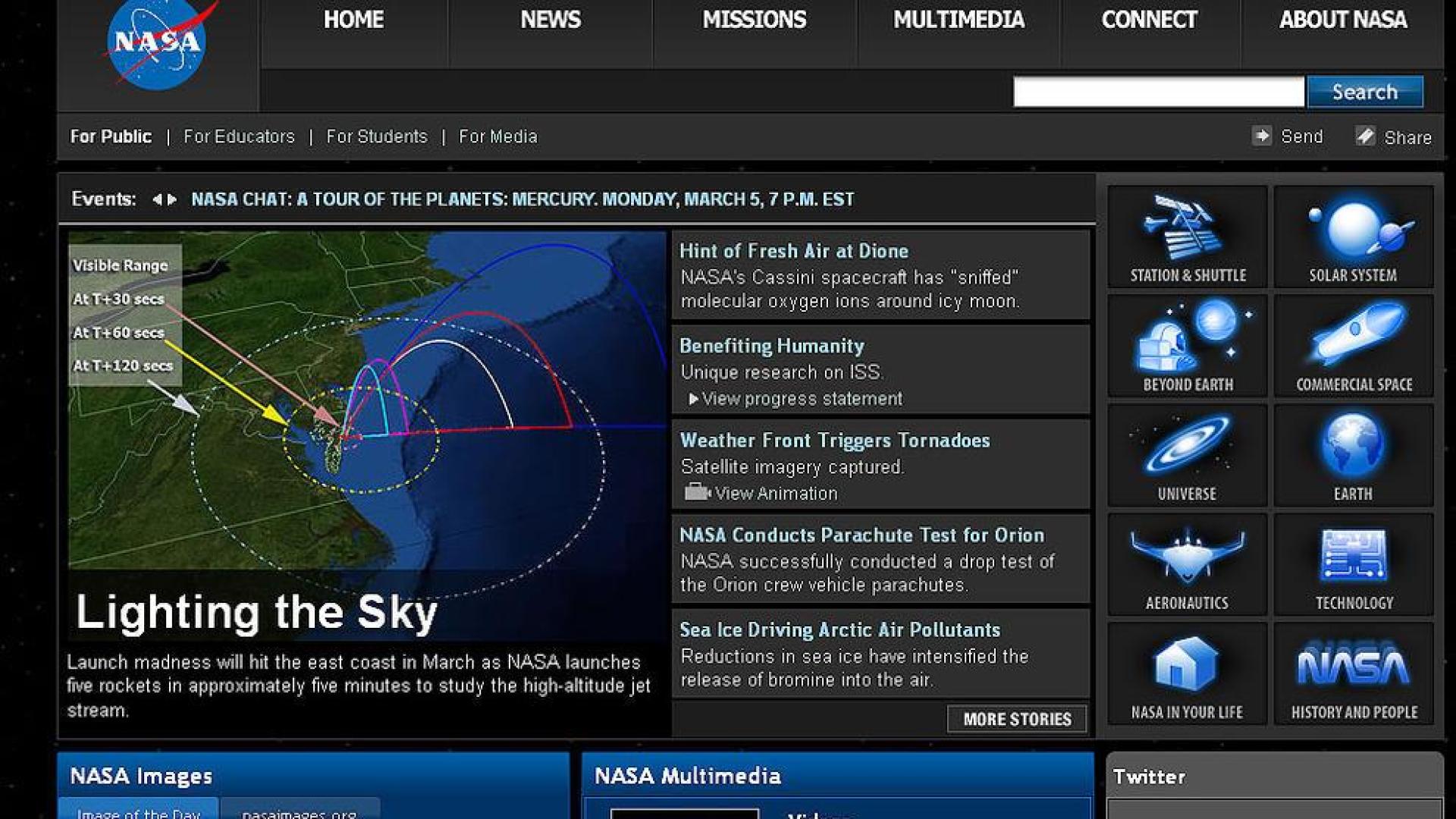1456x819 pixels.
Task: Show previous event with left arrow
Action: point(157,199)
